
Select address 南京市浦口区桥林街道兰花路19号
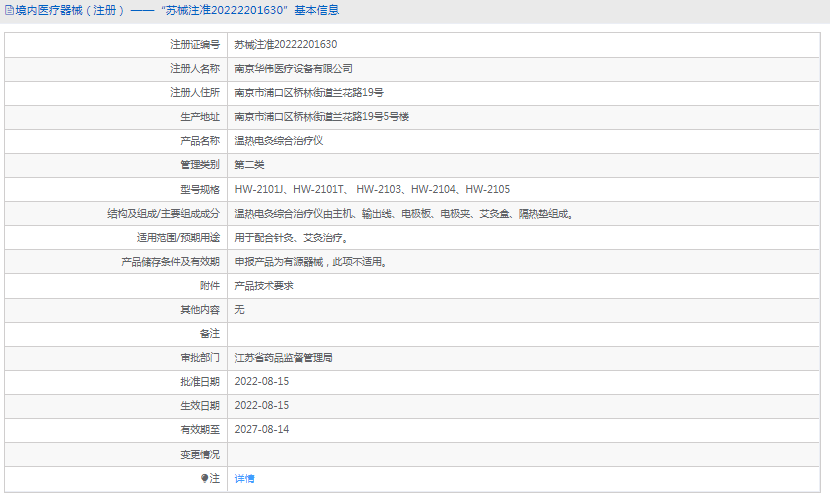(309, 93)
